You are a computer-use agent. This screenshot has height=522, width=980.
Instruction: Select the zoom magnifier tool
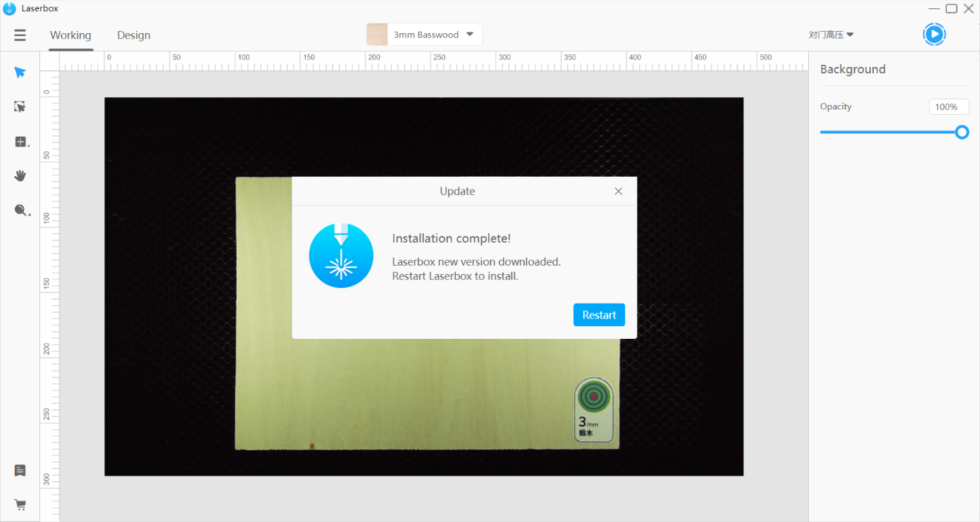click(x=21, y=210)
